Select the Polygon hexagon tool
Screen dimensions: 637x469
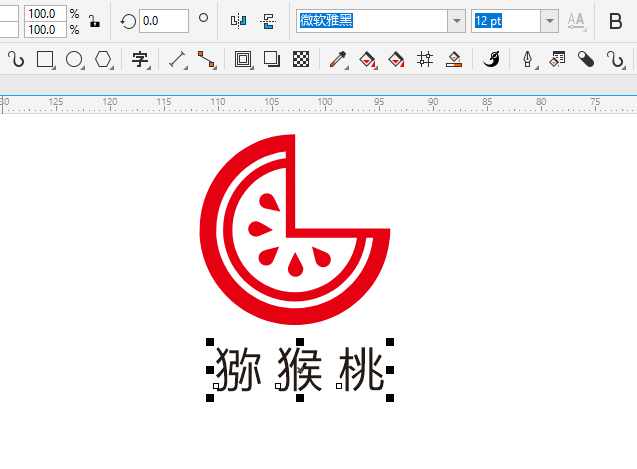coord(103,59)
